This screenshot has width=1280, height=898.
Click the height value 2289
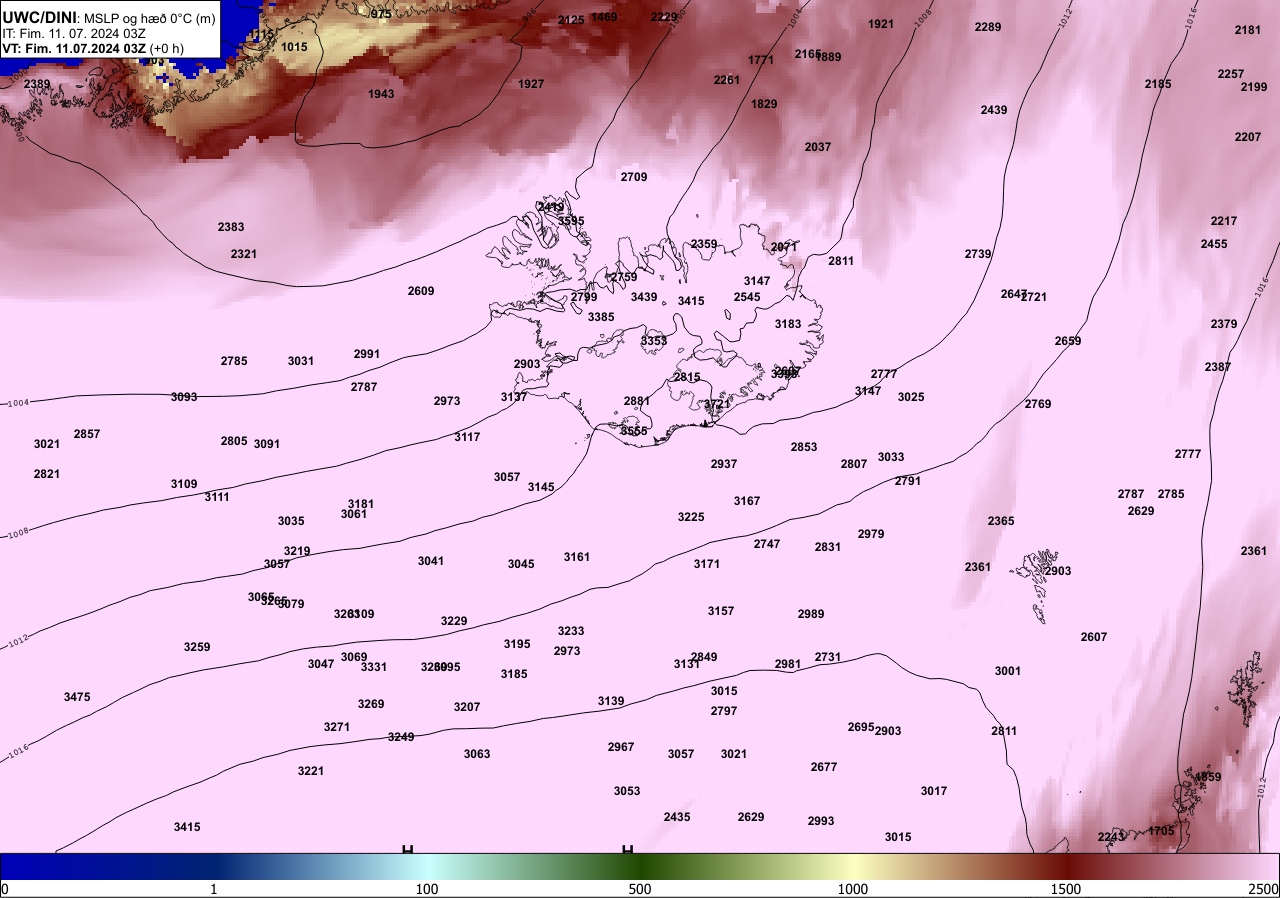coord(988,27)
